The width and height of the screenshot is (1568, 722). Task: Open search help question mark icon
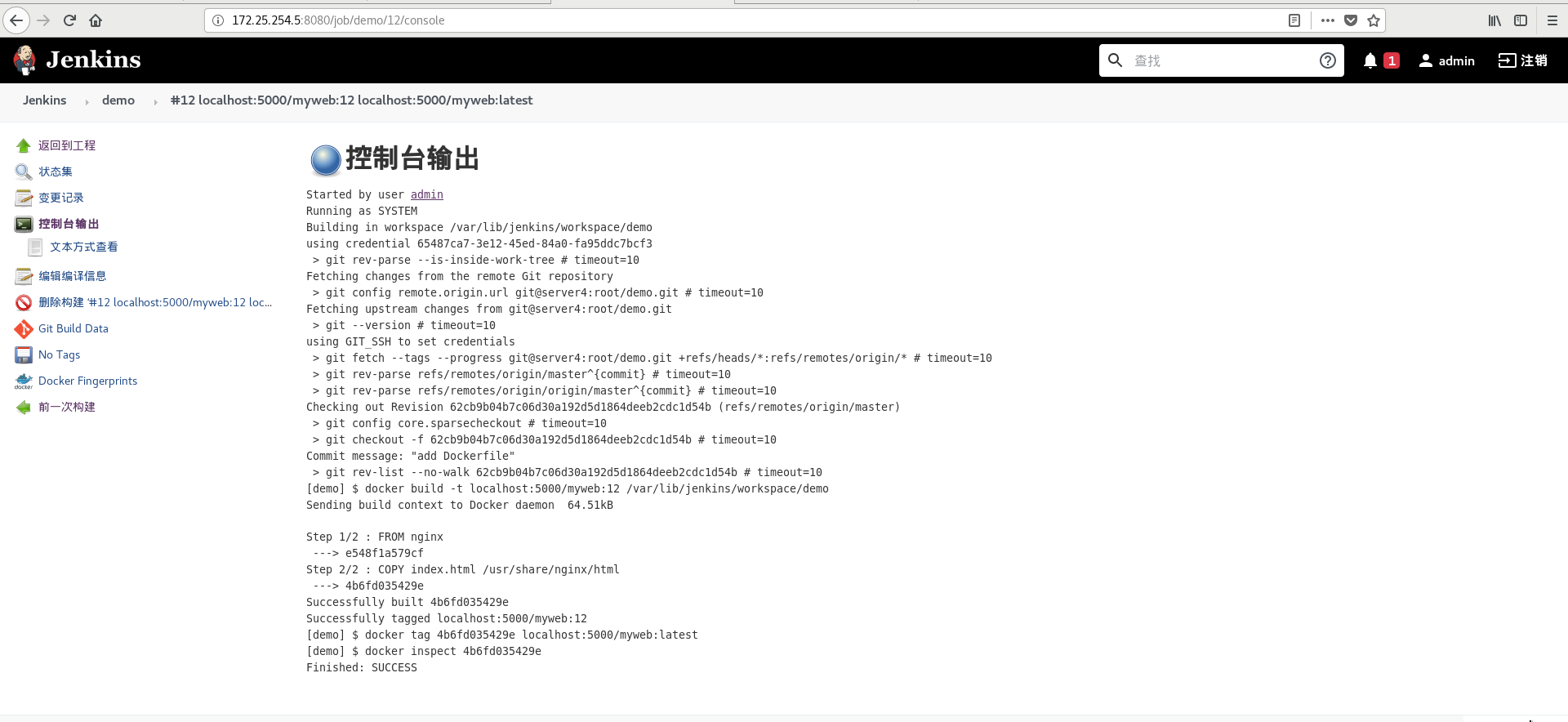coord(1328,60)
